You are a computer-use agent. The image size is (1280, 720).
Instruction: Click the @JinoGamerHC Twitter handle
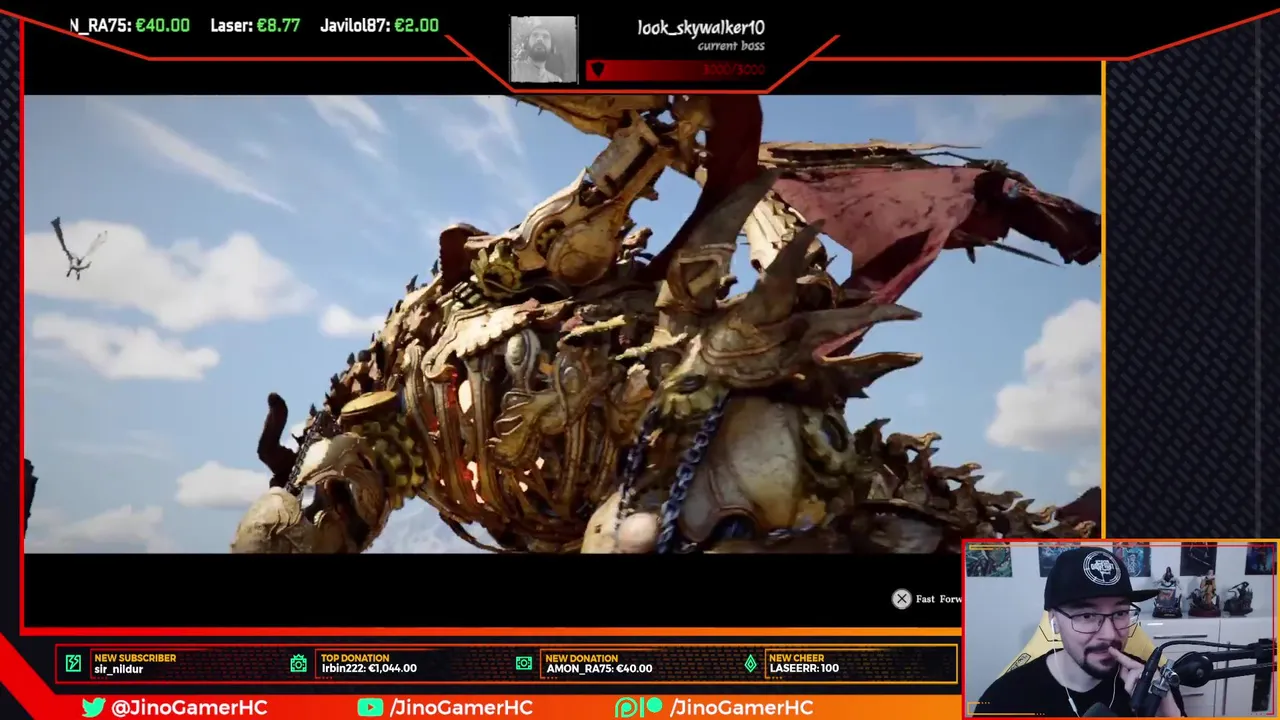click(x=189, y=707)
